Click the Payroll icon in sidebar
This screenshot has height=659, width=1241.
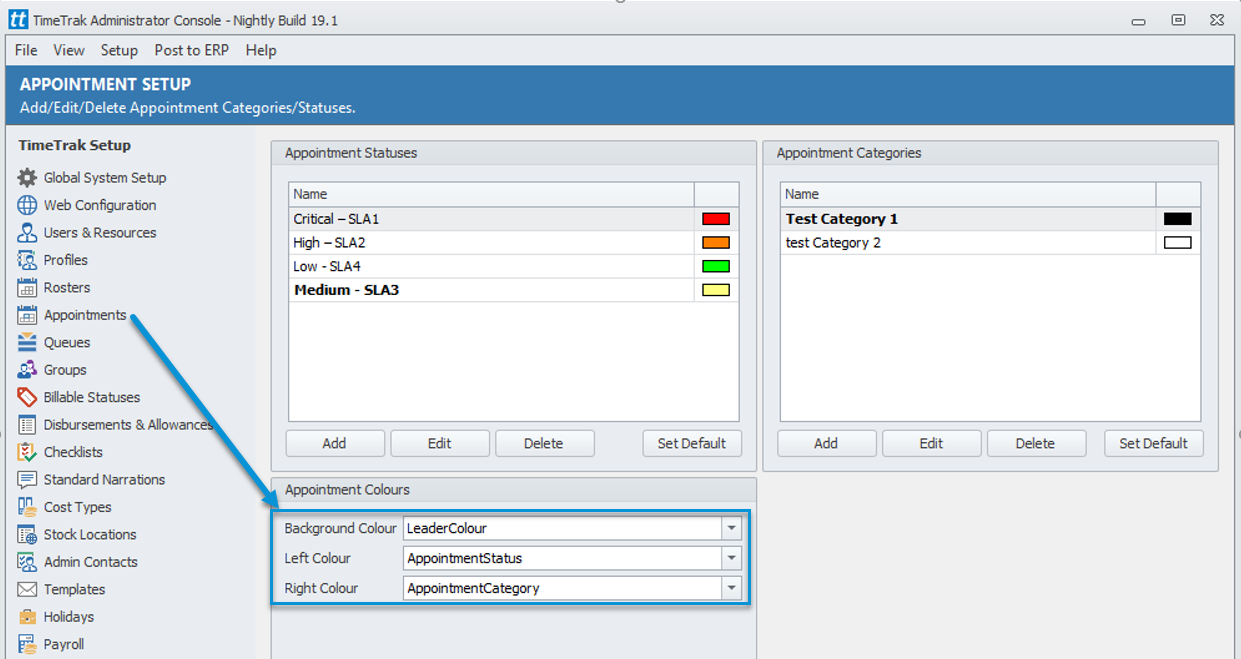pyautogui.click(x=27, y=645)
